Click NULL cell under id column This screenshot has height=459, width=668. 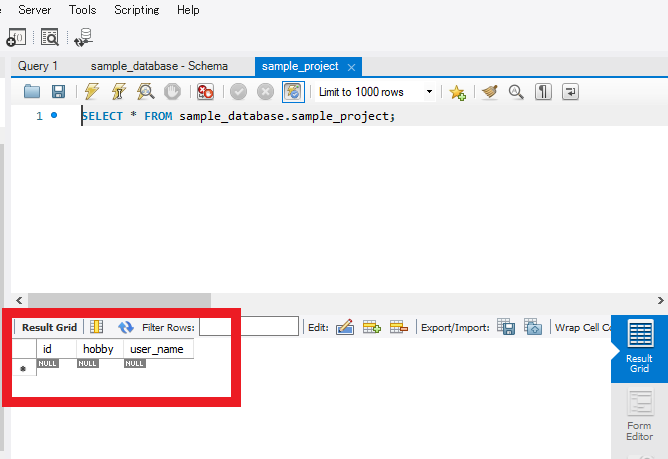(47, 364)
